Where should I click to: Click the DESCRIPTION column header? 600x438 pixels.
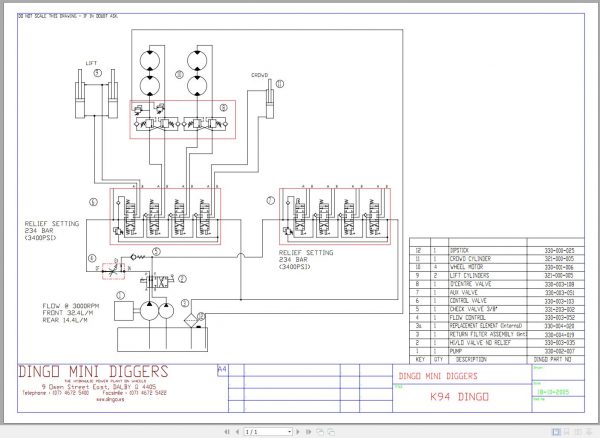(x=471, y=360)
